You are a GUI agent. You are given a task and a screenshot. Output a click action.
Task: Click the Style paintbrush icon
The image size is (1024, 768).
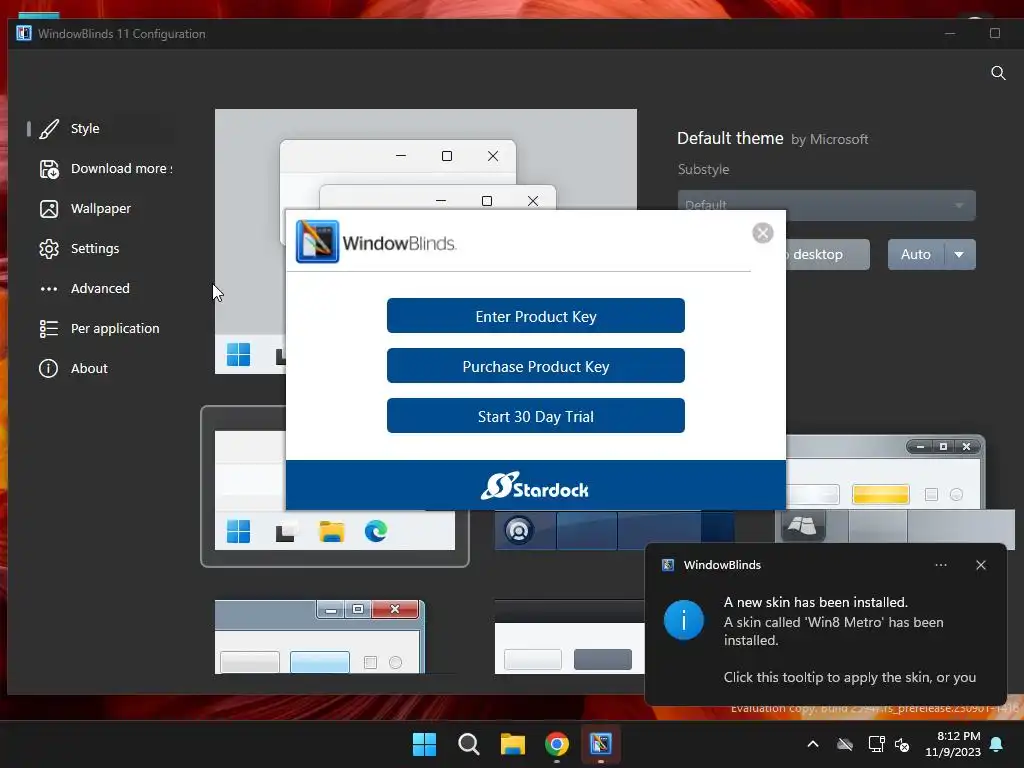click(x=49, y=129)
